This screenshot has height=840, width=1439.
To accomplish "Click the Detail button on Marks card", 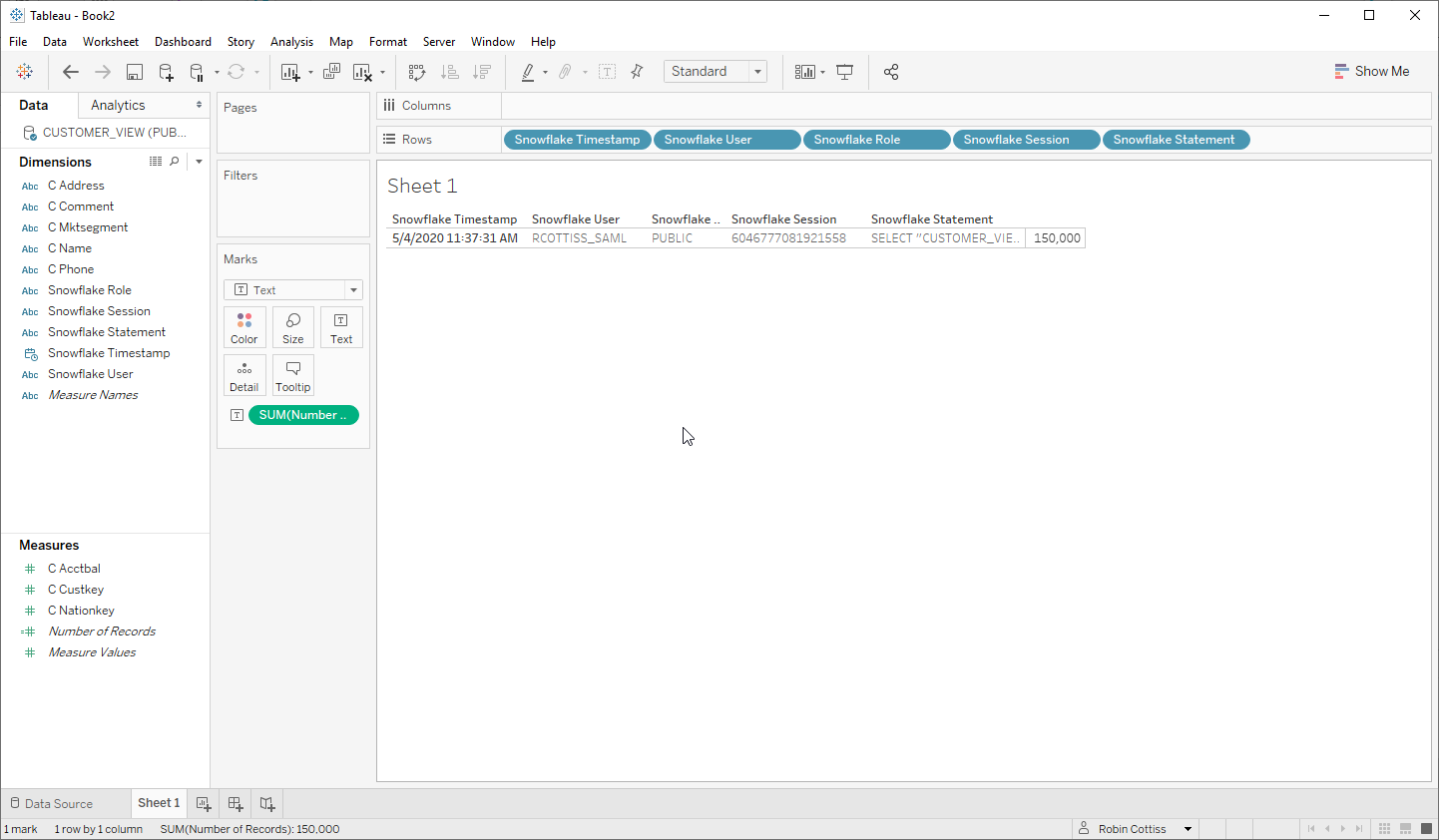I will [244, 375].
